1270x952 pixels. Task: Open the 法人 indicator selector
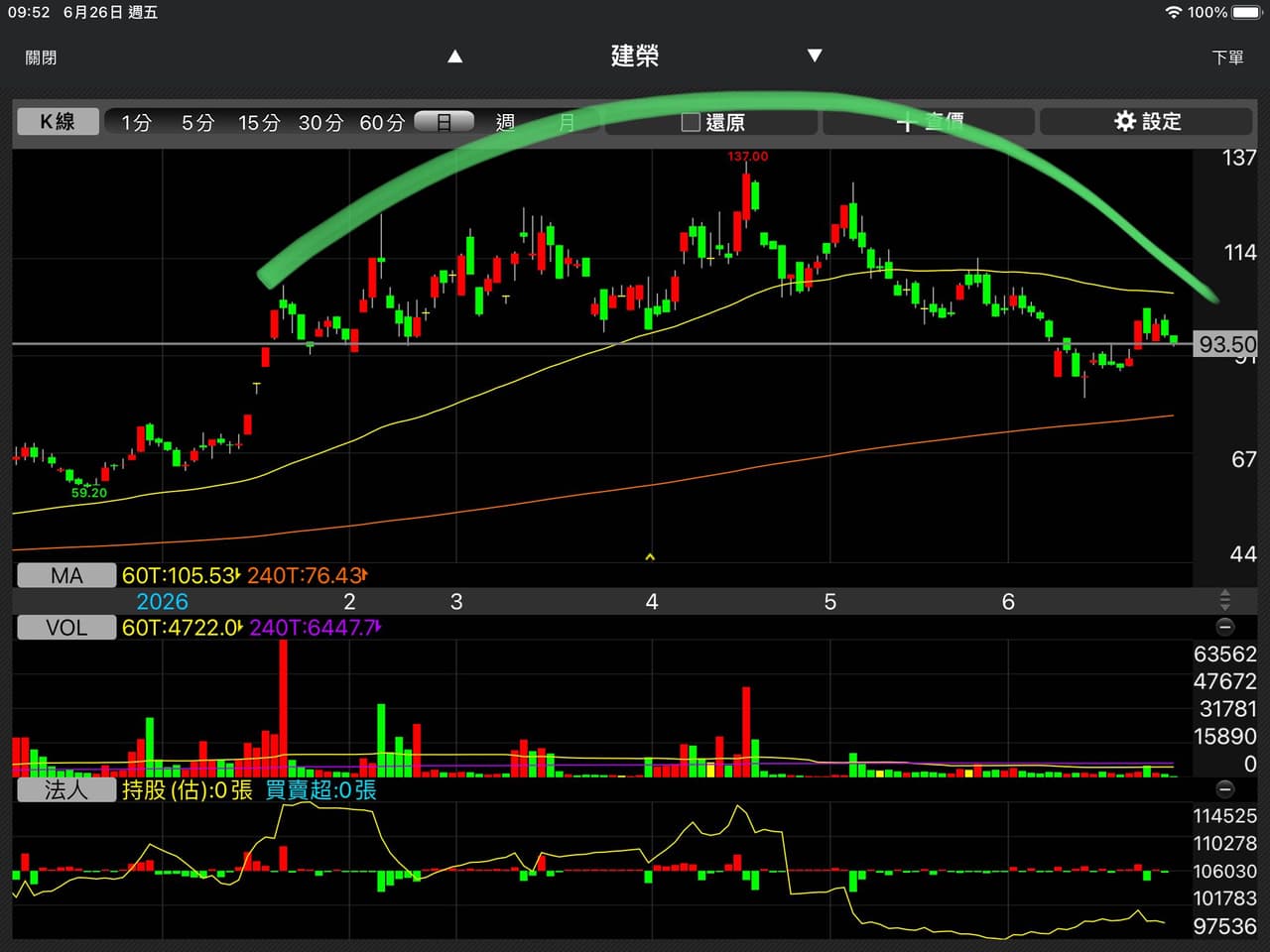(66, 789)
